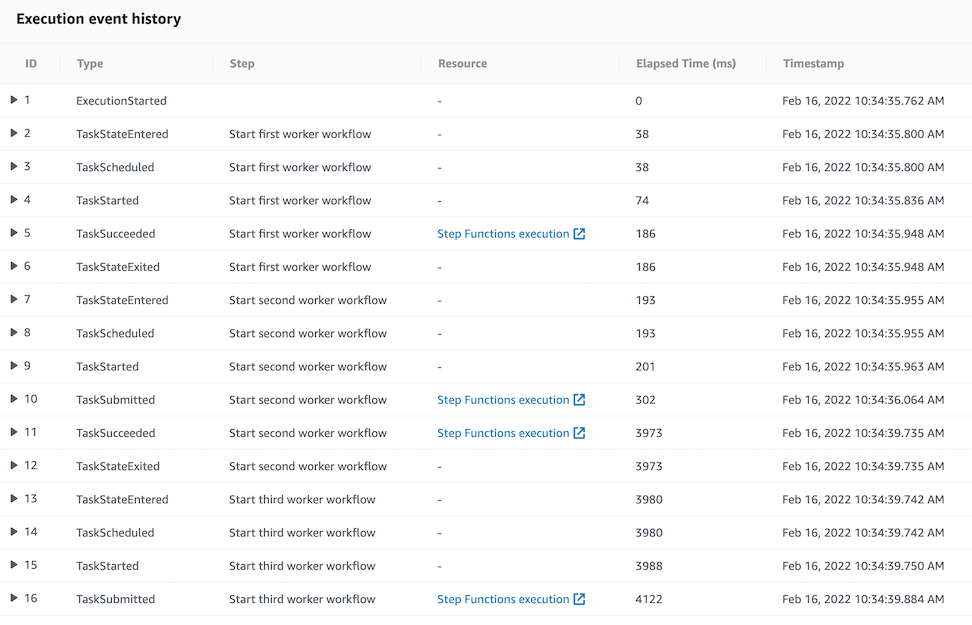Click the Step column header

tap(242, 63)
